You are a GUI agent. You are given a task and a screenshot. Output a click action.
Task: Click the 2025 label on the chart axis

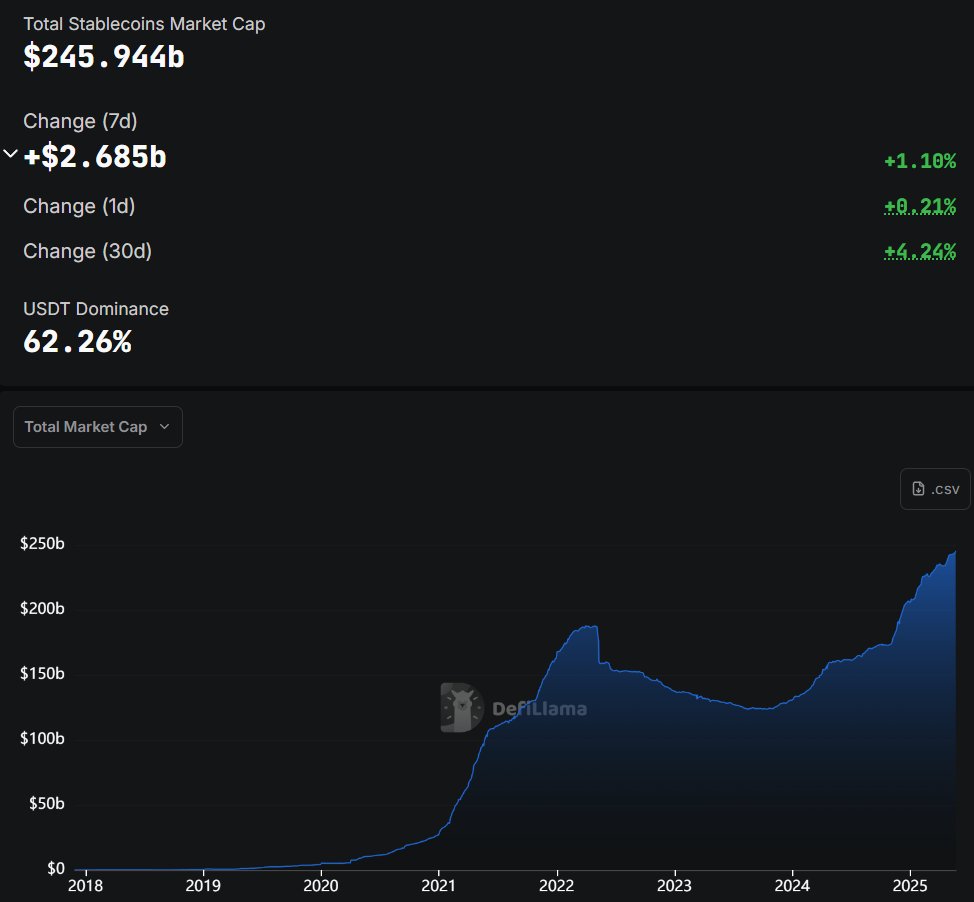[910, 885]
